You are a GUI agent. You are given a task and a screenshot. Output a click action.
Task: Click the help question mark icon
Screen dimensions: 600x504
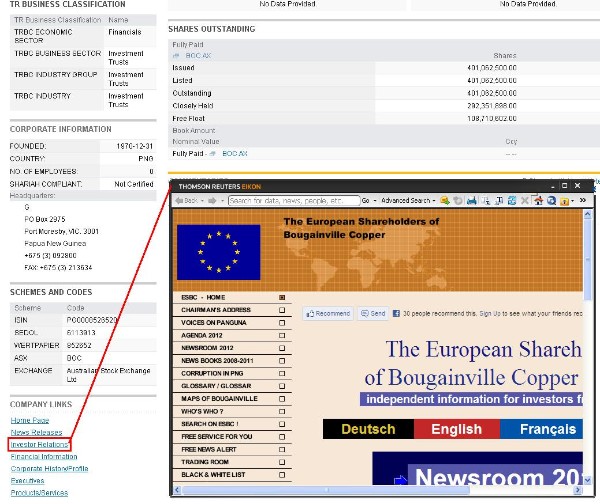[x=564, y=201]
